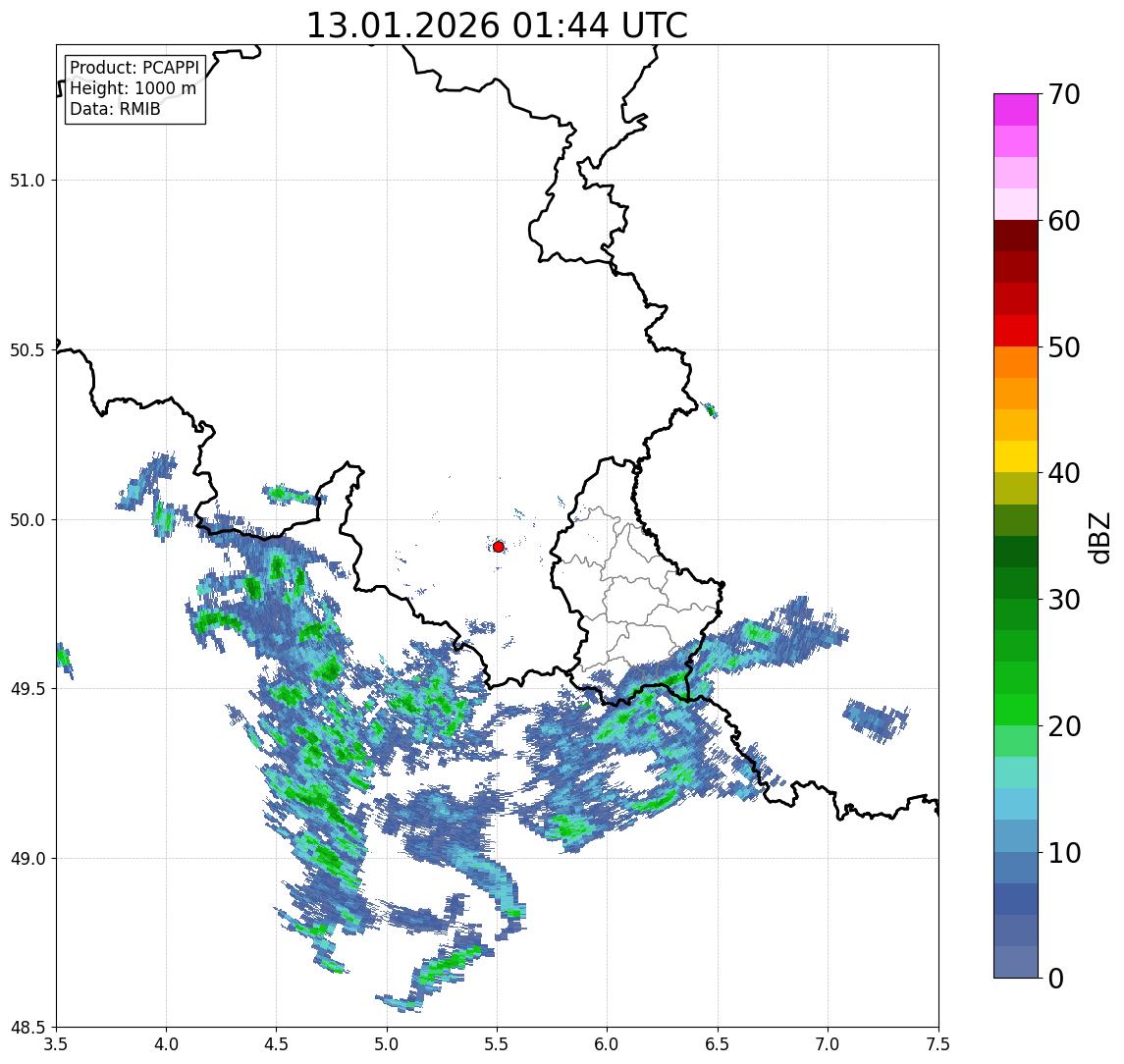Click the colorbar tick label 70

tap(1064, 94)
